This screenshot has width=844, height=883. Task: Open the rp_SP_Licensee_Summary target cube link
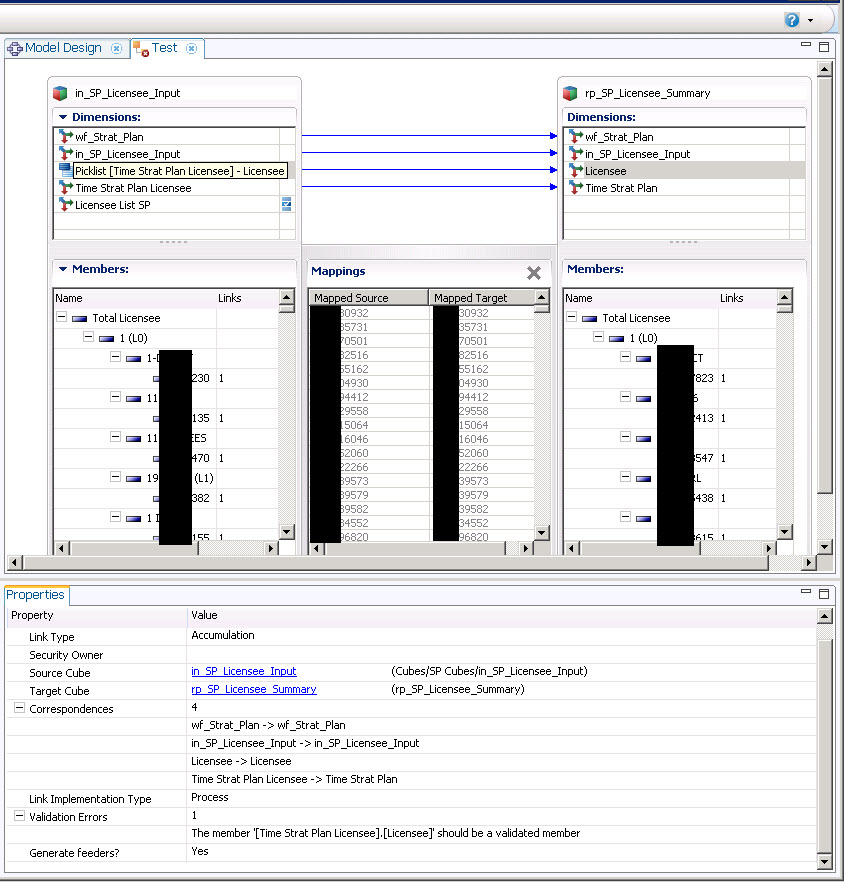253,690
